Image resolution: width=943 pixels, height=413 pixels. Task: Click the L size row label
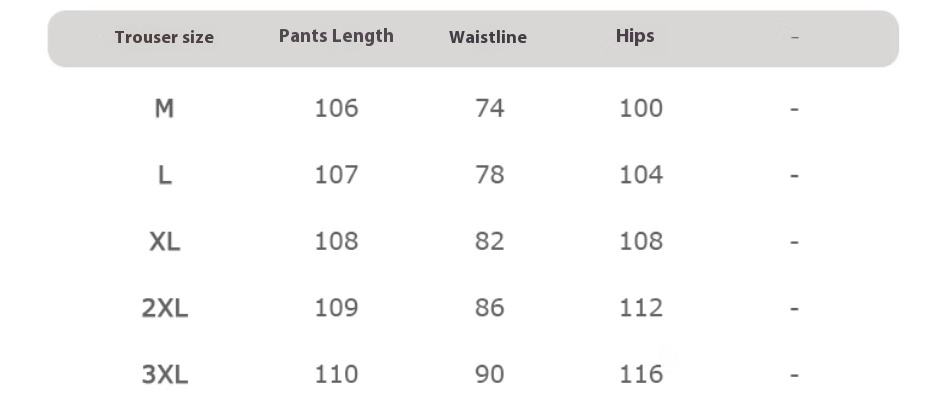click(x=164, y=175)
